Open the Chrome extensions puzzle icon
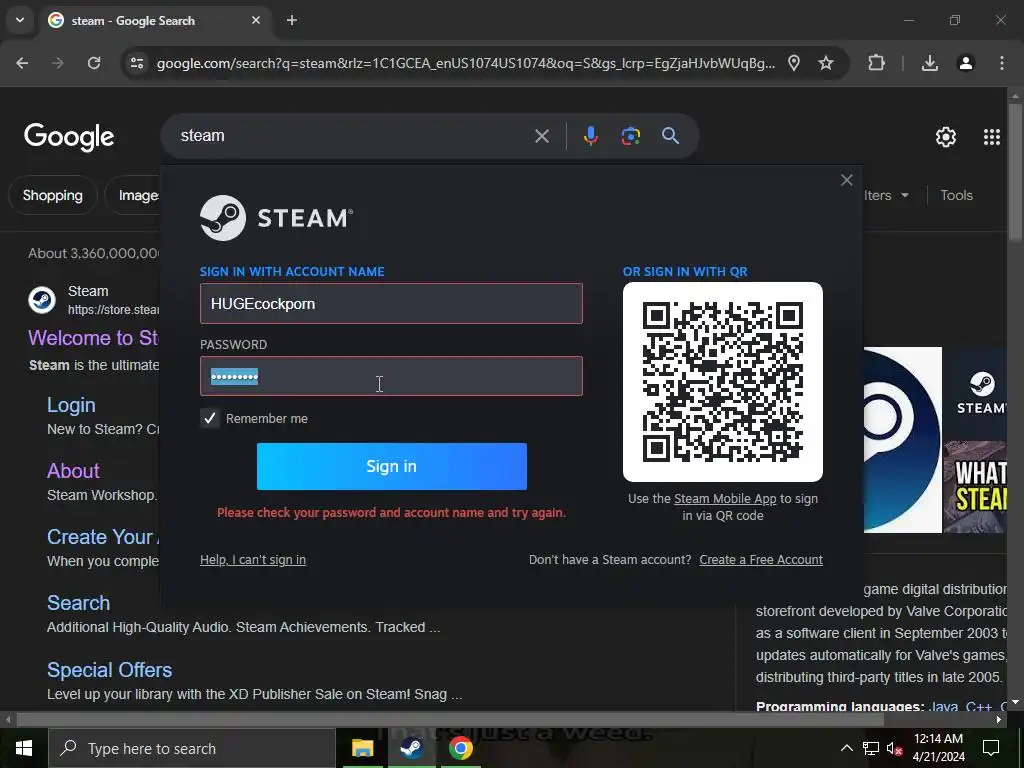Viewport: 1024px width, 768px height. (x=876, y=63)
